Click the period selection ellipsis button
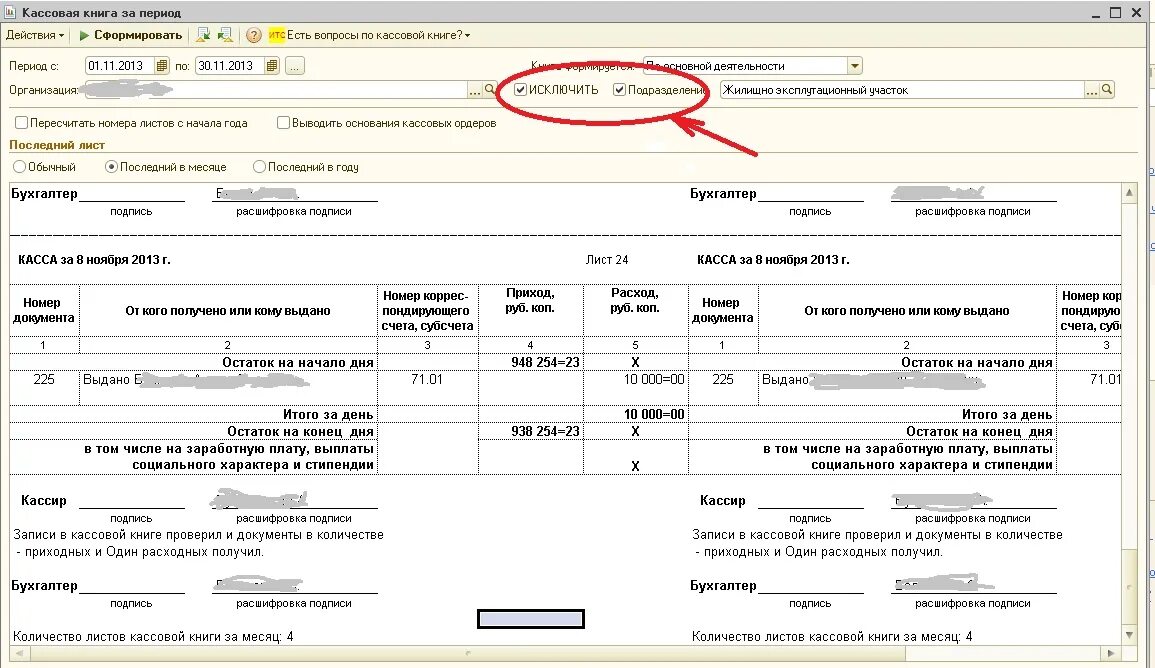The width and height of the screenshot is (1155, 668). pos(295,66)
